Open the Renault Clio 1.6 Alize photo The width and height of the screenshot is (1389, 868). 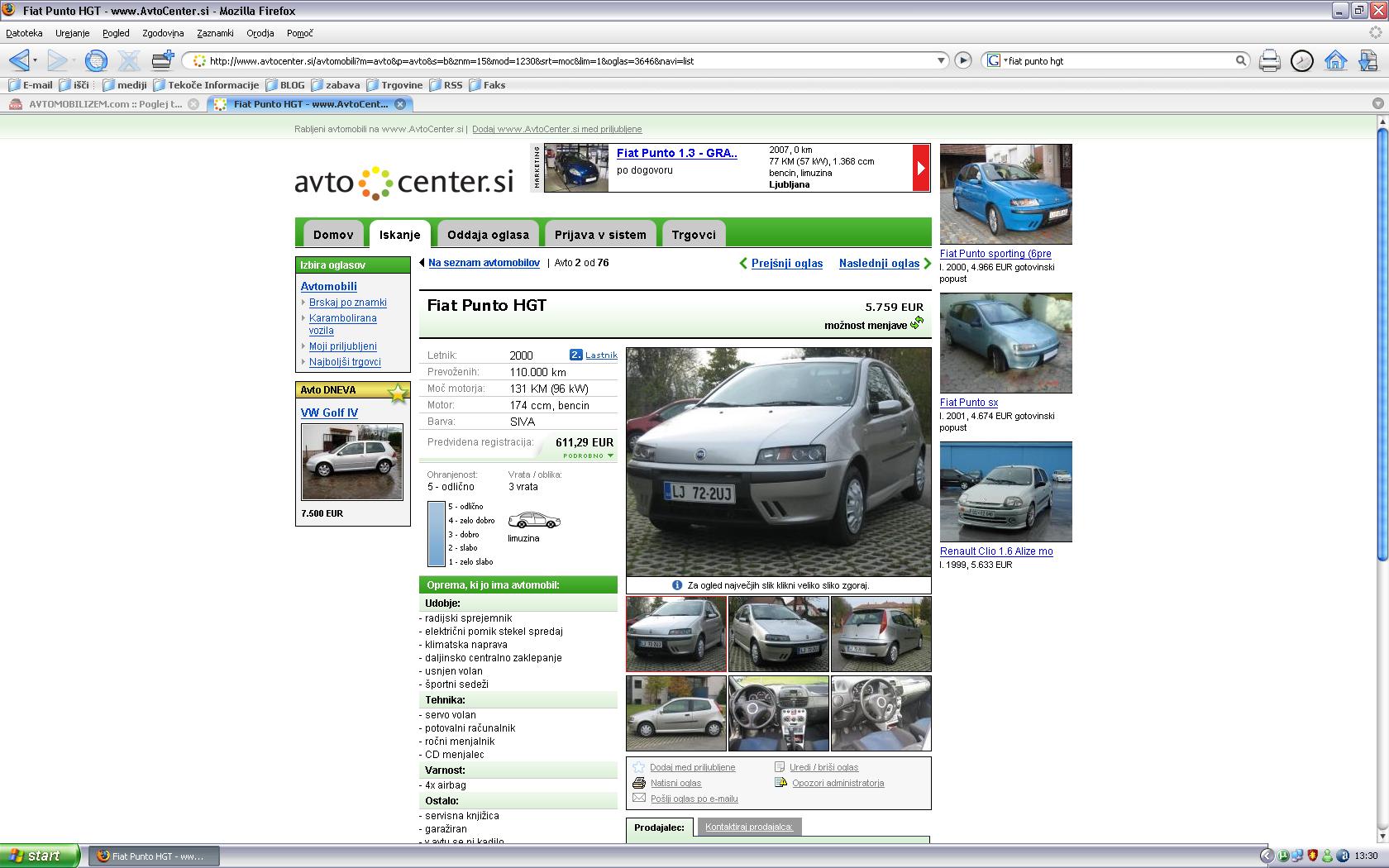1006,492
